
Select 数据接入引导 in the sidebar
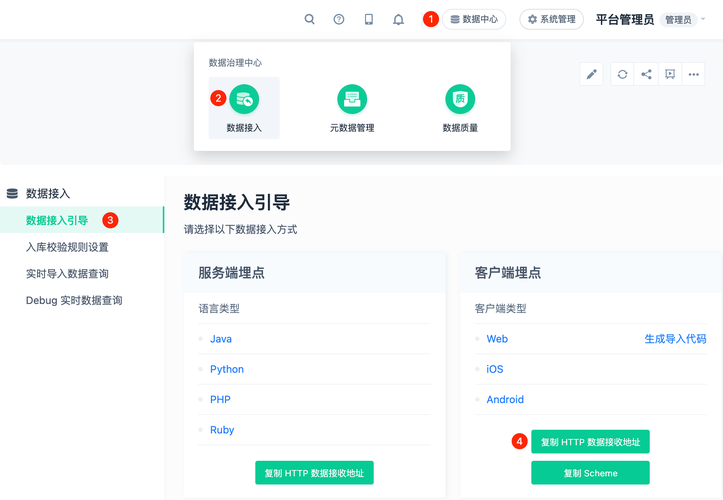[82, 220]
